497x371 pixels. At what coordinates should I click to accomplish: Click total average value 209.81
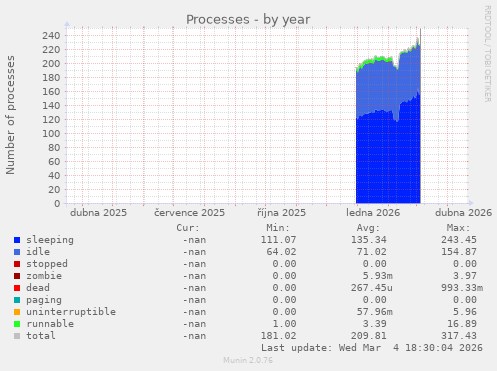point(368,336)
